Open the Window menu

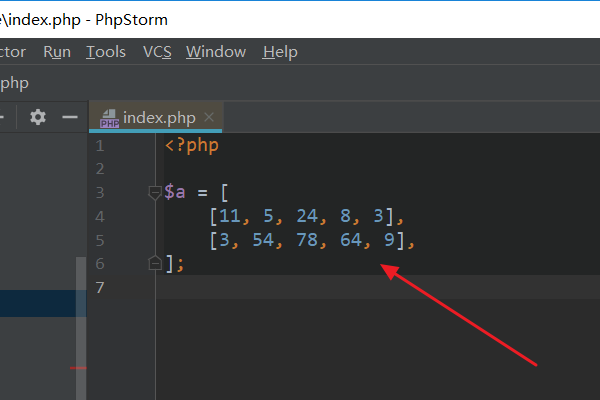point(216,52)
